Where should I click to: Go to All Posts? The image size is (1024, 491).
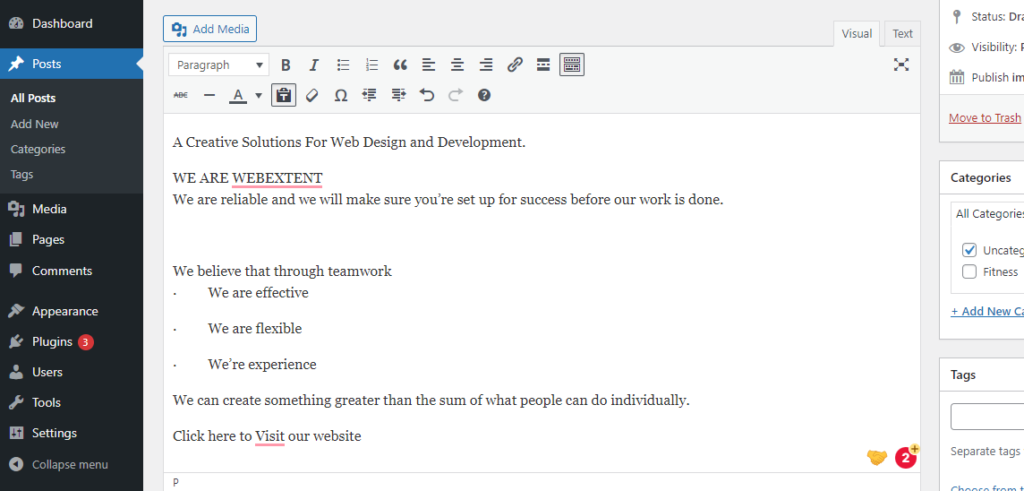[33, 98]
